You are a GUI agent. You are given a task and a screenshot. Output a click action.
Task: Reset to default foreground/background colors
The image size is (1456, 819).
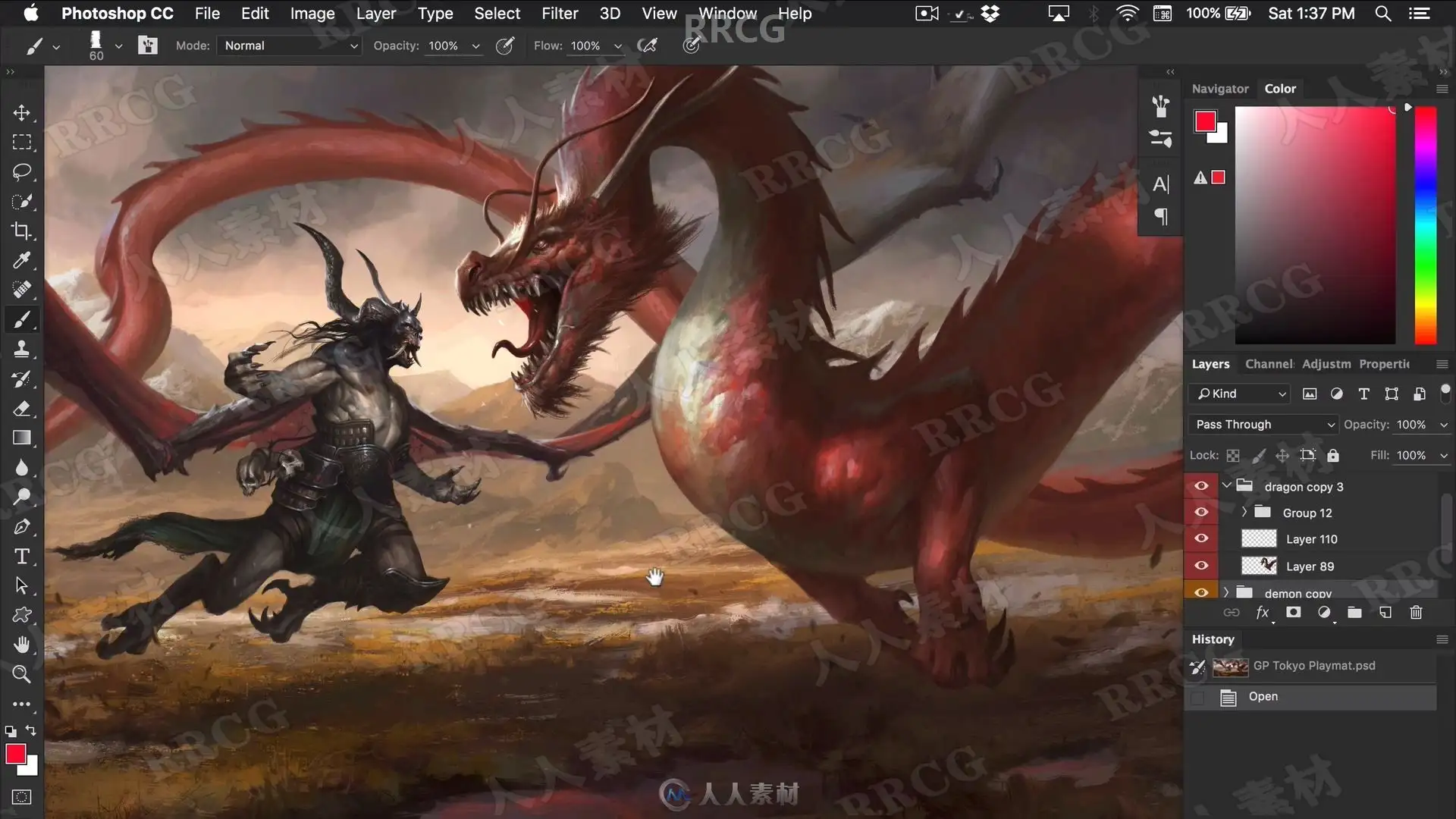11,732
